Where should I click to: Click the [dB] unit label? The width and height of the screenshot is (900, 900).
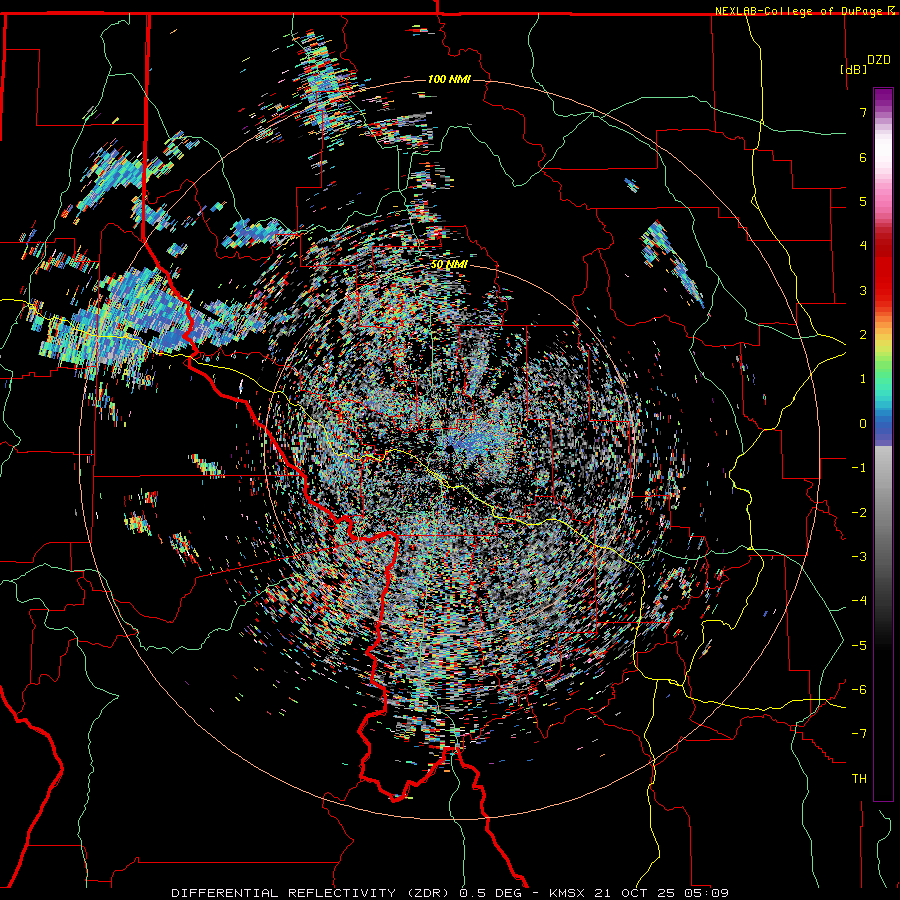[x=854, y=69]
